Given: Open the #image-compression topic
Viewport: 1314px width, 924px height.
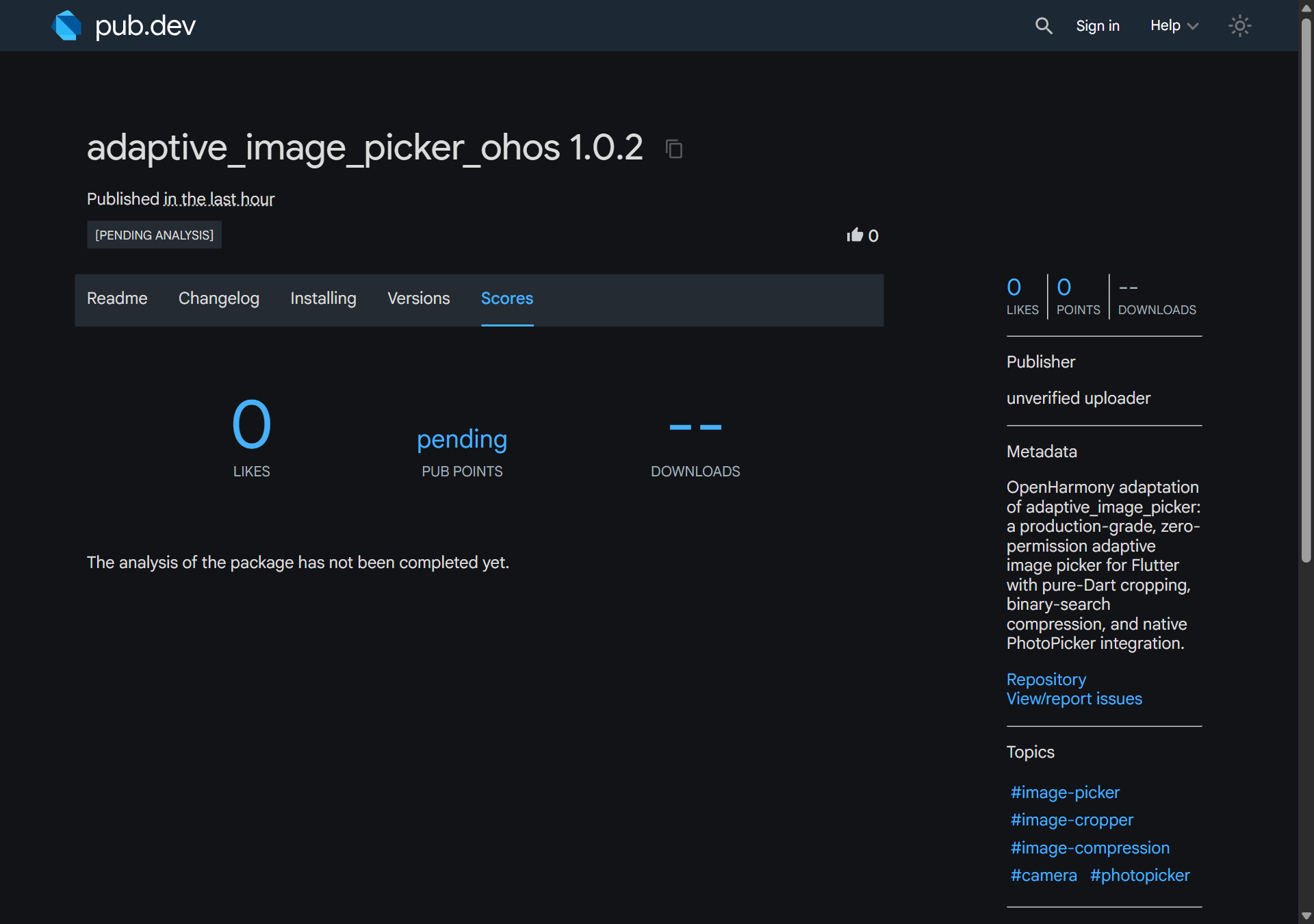Looking at the screenshot, I should pyautogui.click(x=1090, y=848).
